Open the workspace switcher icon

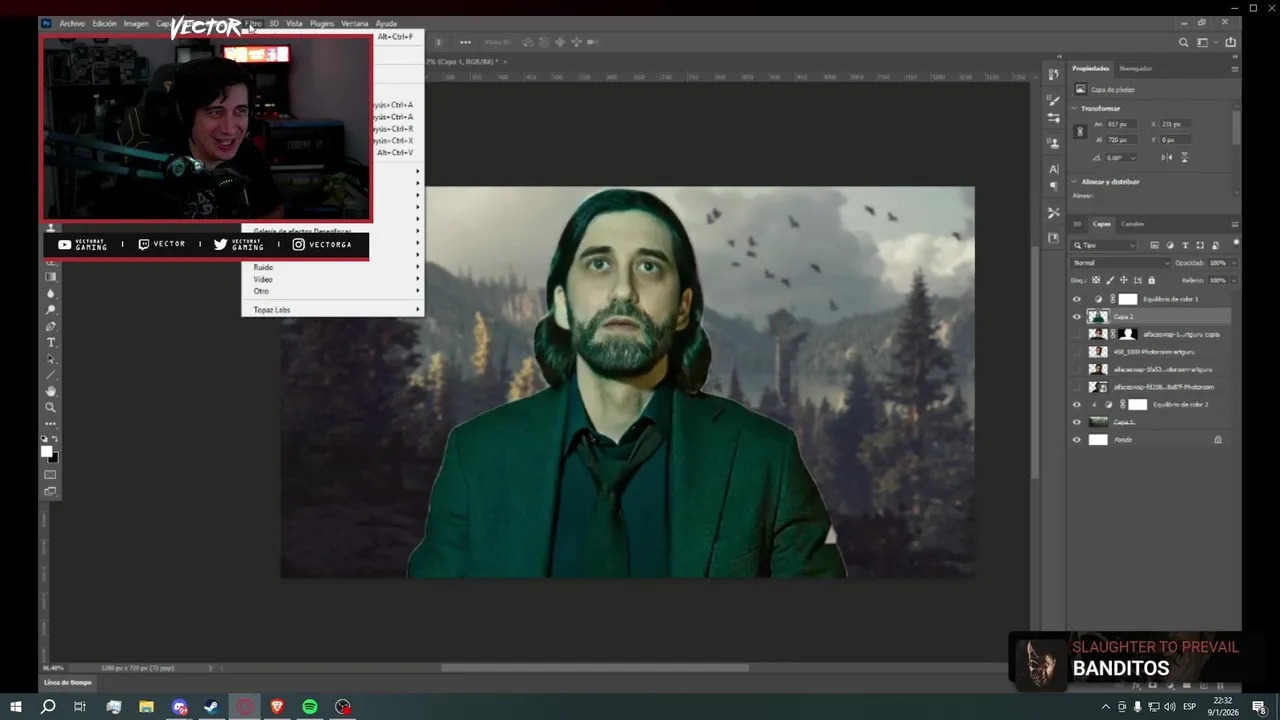click(1202, 42)
